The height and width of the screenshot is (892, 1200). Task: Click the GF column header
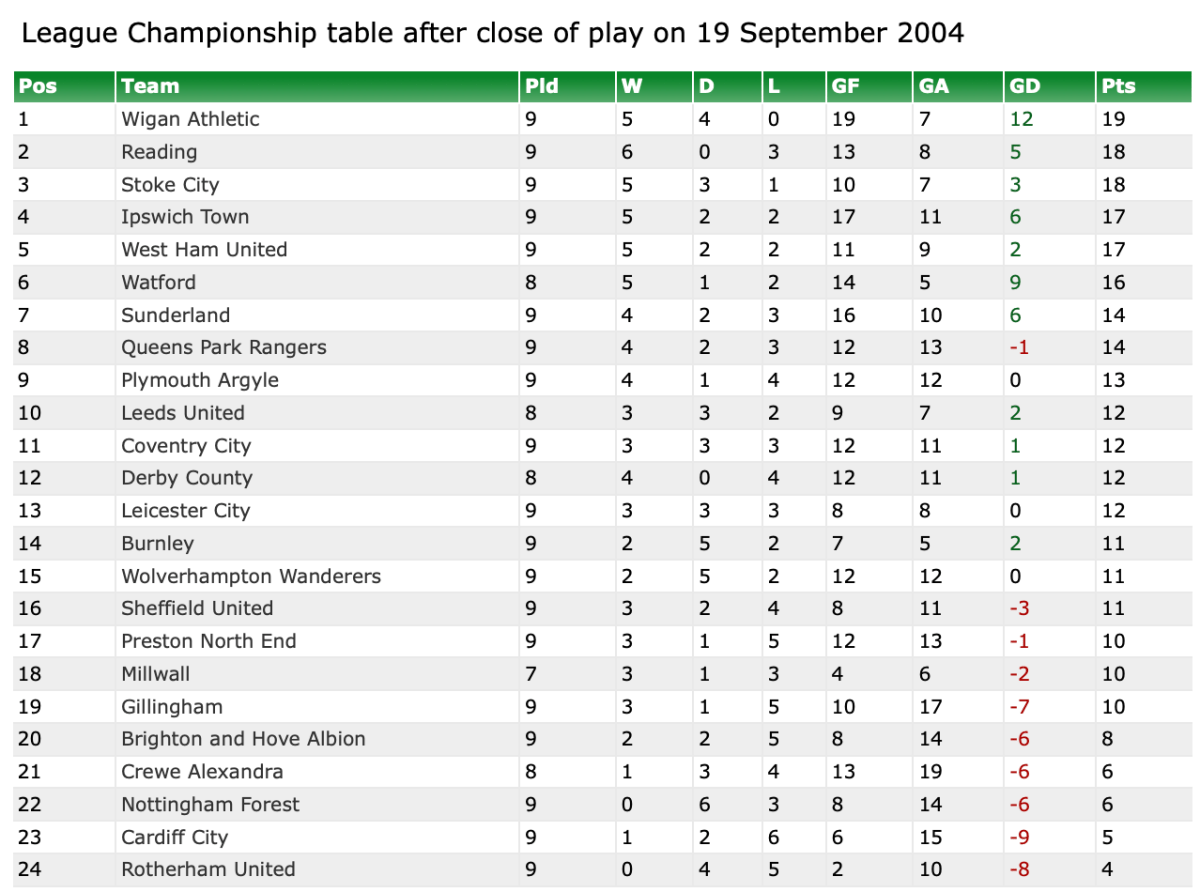845,86
